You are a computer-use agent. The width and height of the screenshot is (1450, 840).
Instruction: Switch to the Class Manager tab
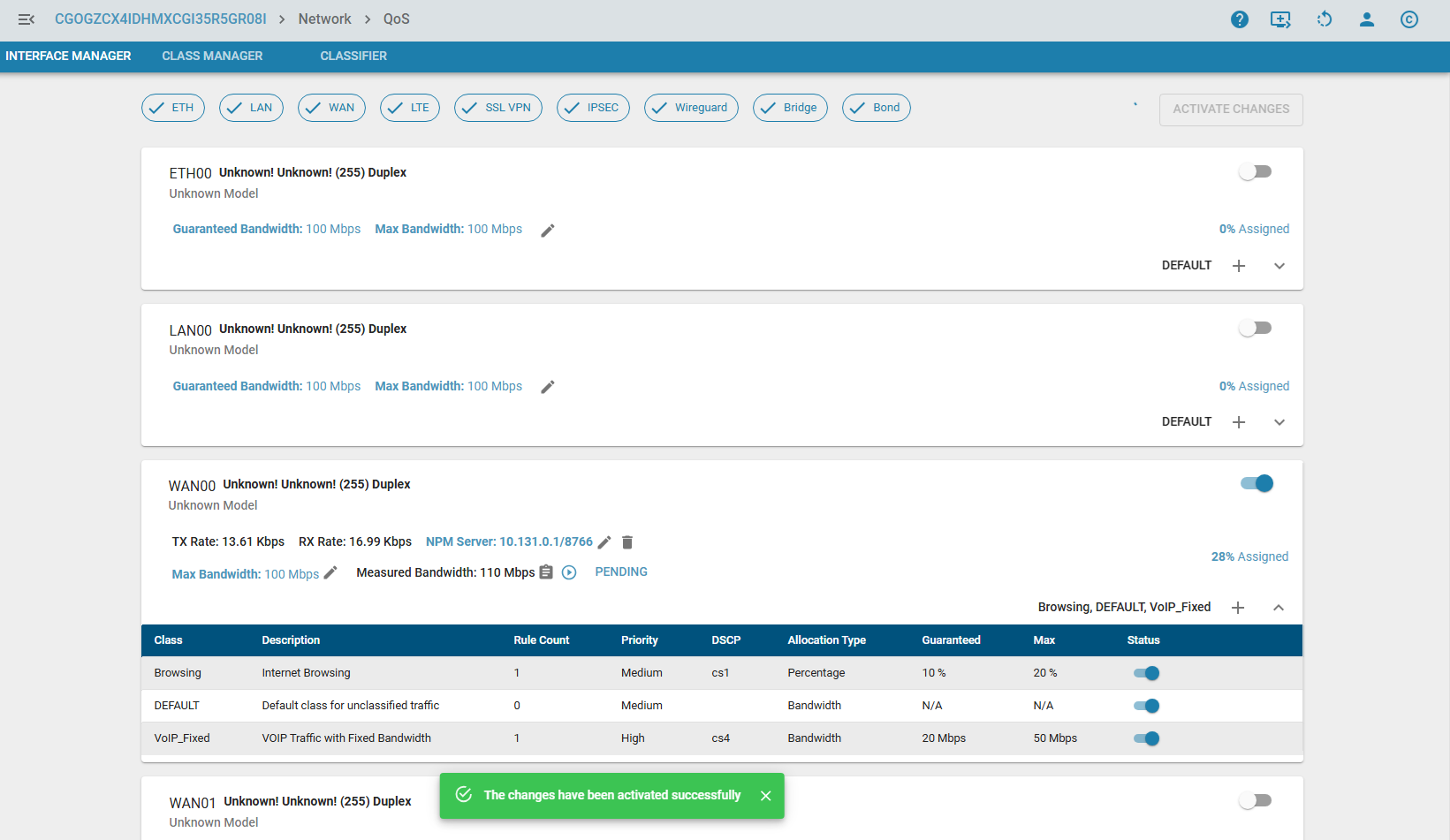(x=212, y=56)
